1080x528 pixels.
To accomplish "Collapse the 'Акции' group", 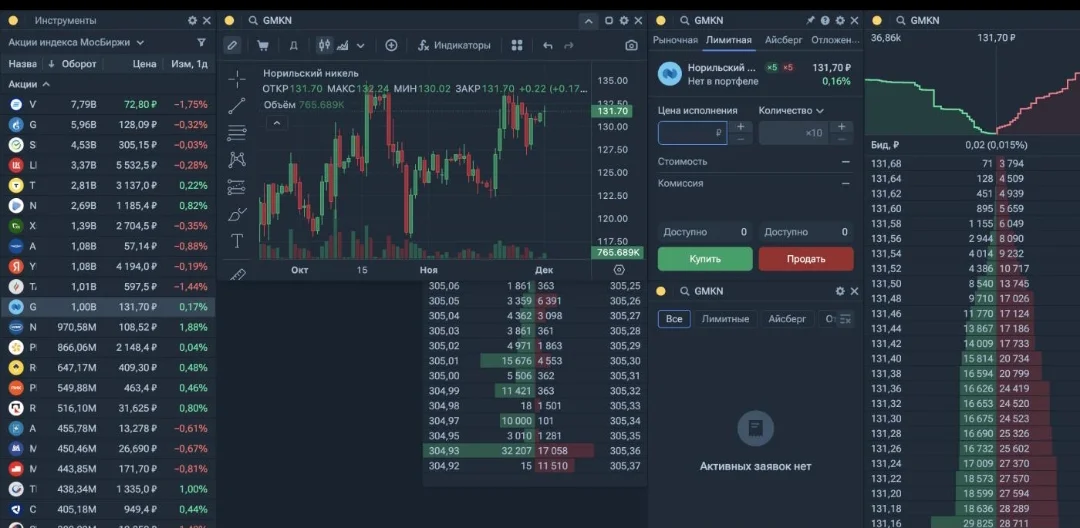I will point(29,84).
